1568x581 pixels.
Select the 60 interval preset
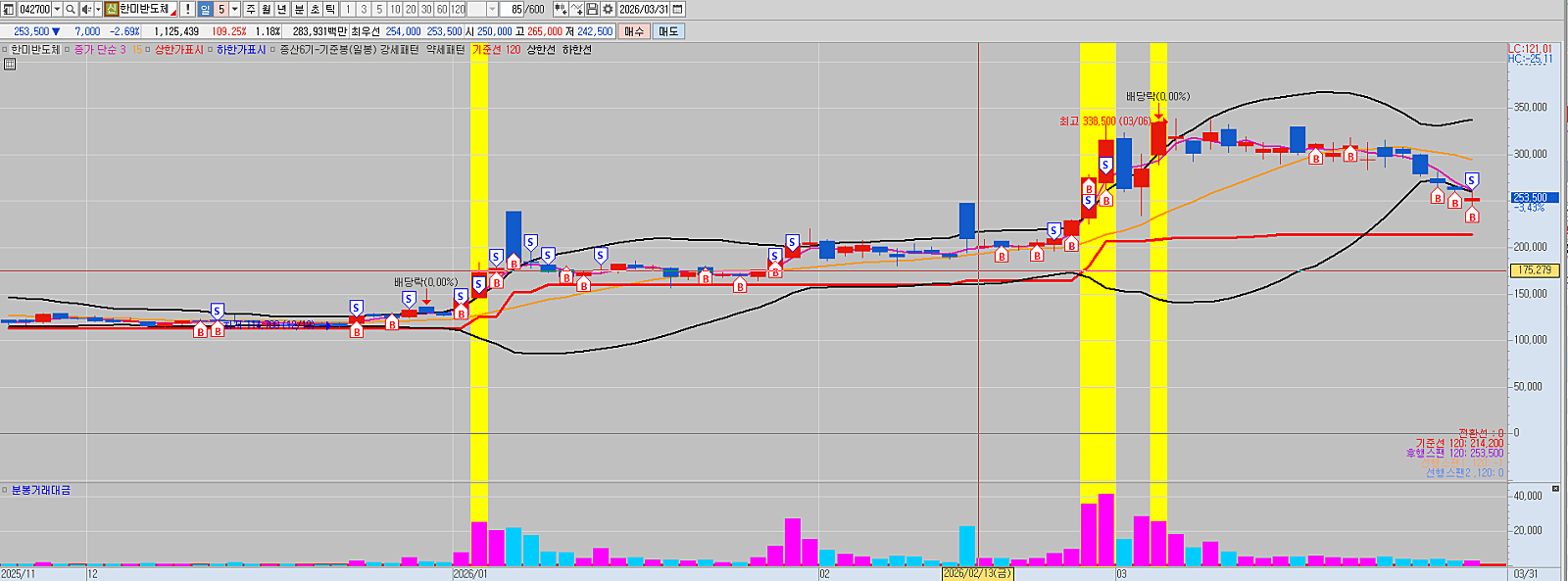coord(442,9)
